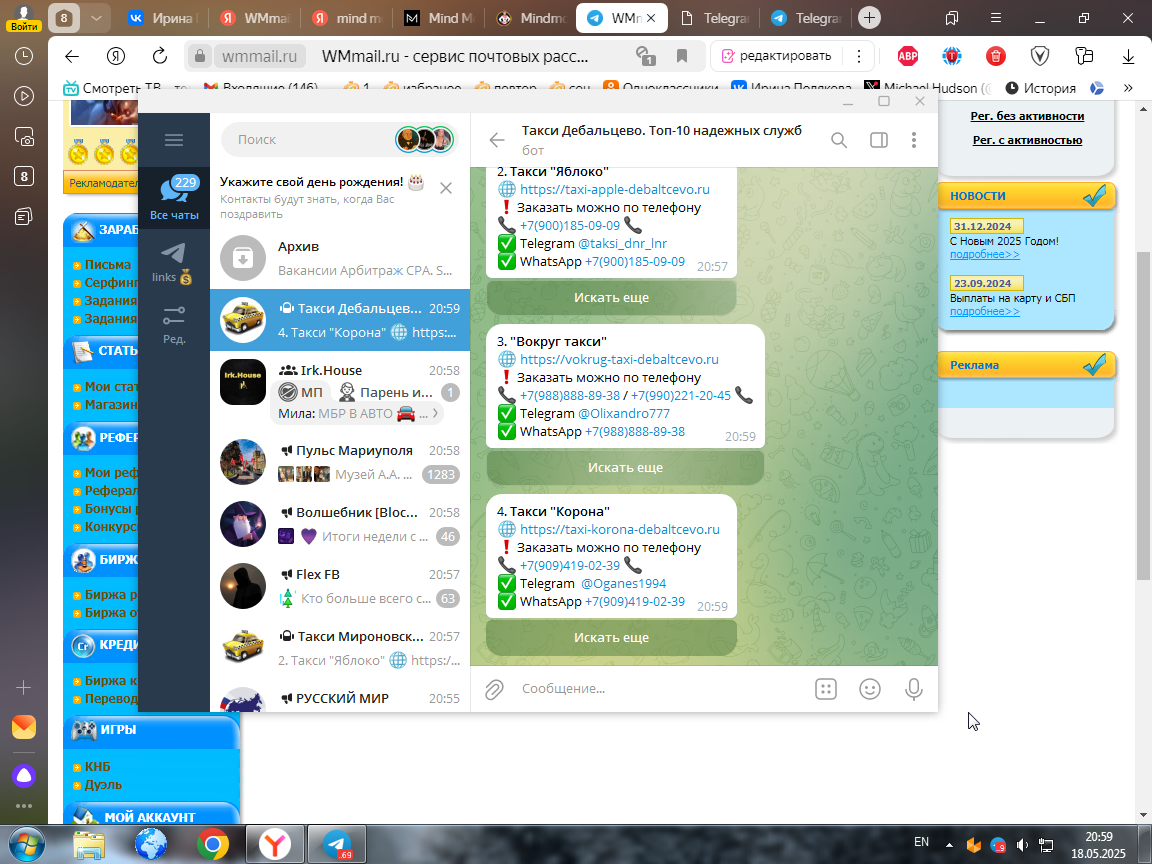Open the Такси Мироновск... bot chat

[340, 647]
